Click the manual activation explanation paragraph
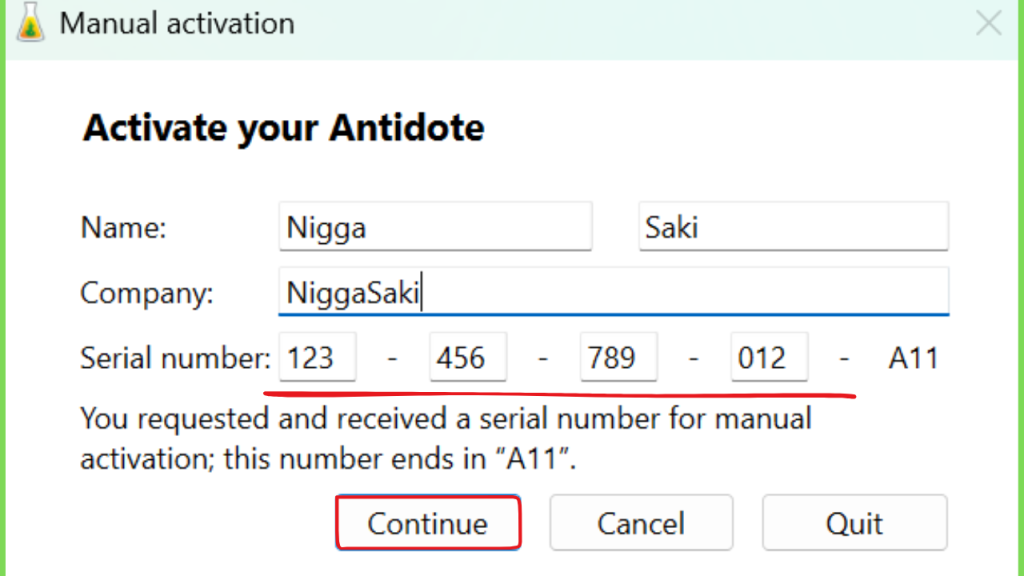 pyautogui.click(x=445, y=438)
